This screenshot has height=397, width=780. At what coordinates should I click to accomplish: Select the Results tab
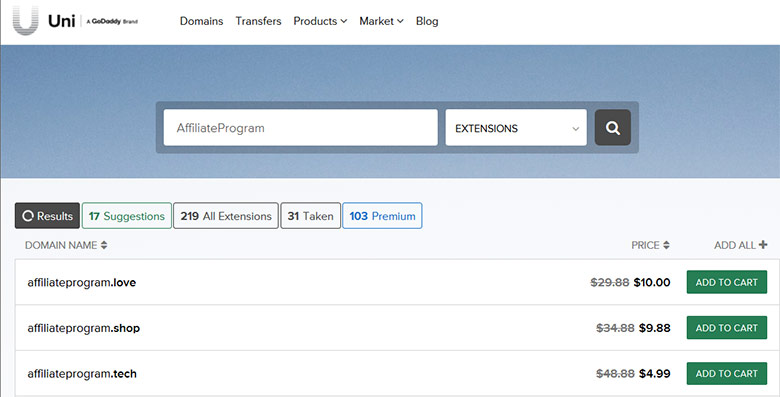click(x=47, y=215)
